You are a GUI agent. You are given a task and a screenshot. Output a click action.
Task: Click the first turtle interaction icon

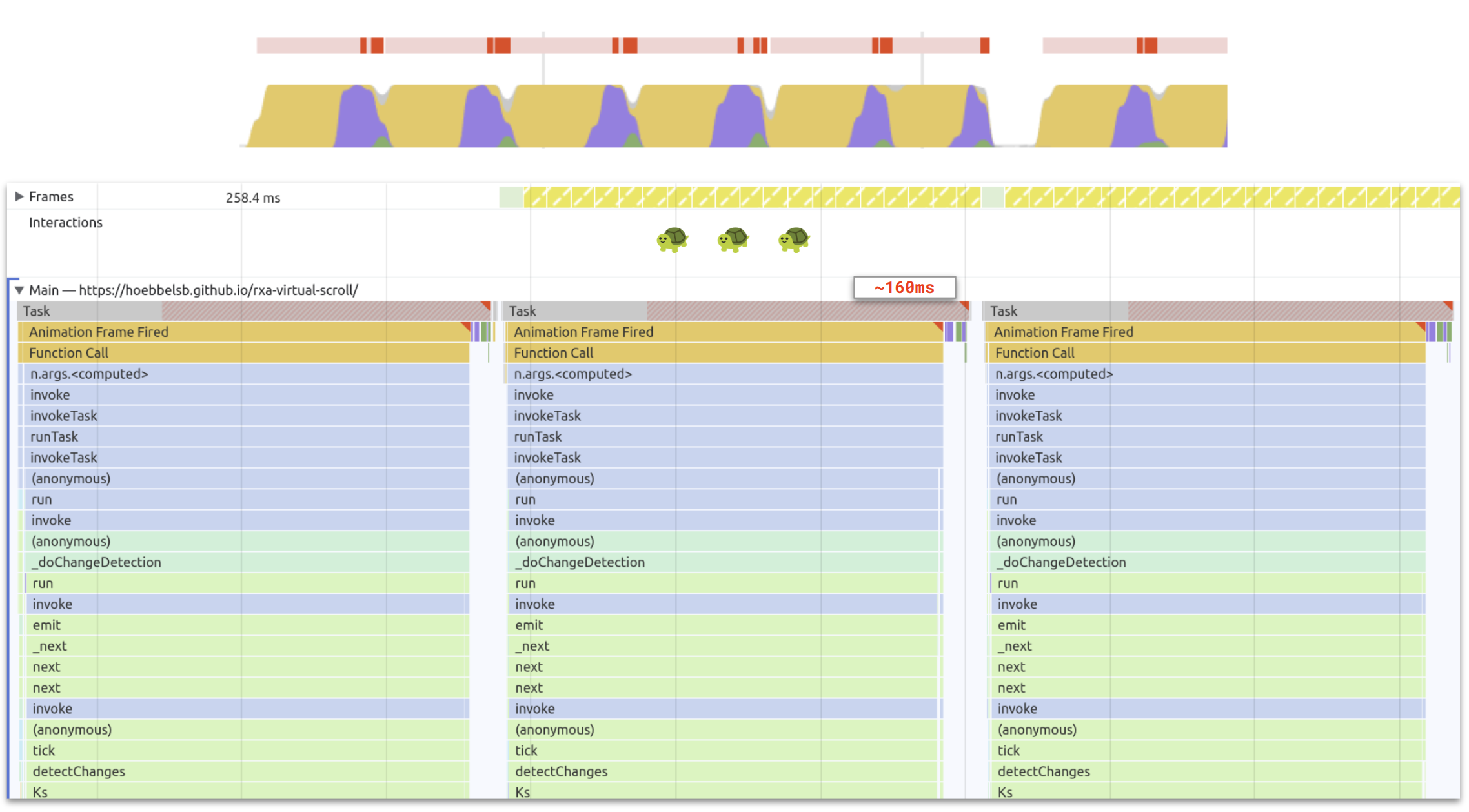coord(672,239)
